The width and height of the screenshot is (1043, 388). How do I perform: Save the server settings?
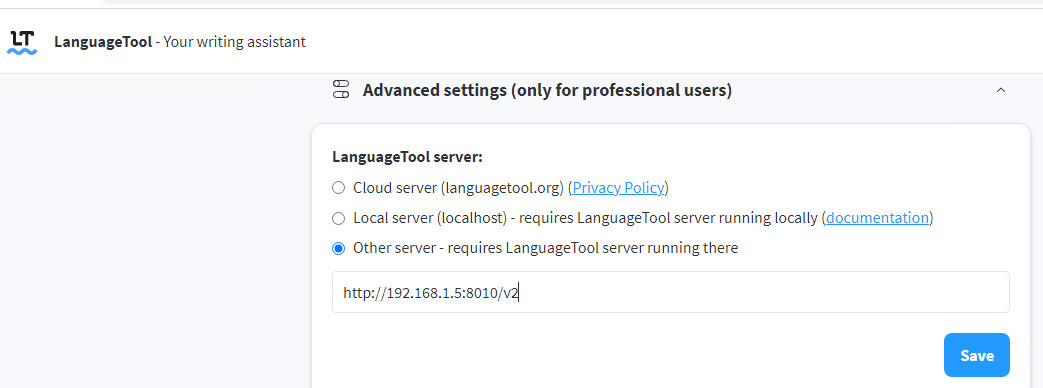point(976,355)
